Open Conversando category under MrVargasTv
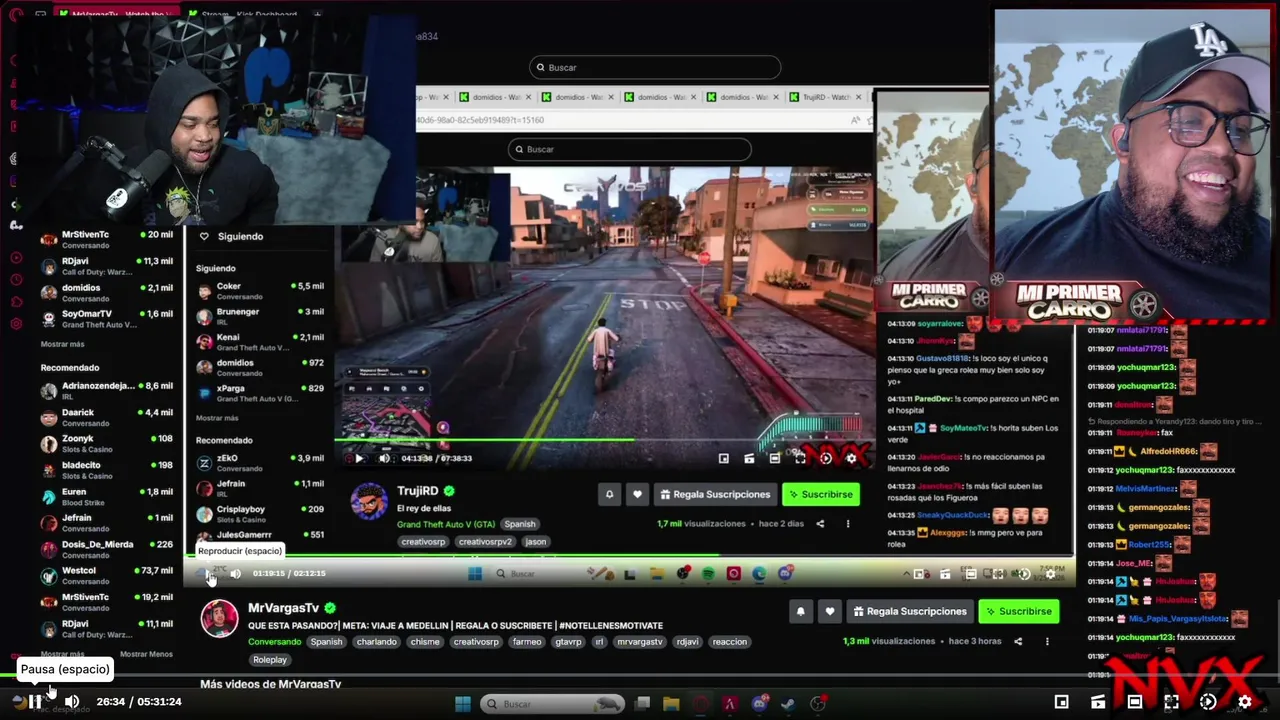The height and width of the screenshot is (720, 1280). tap(274, 642)
